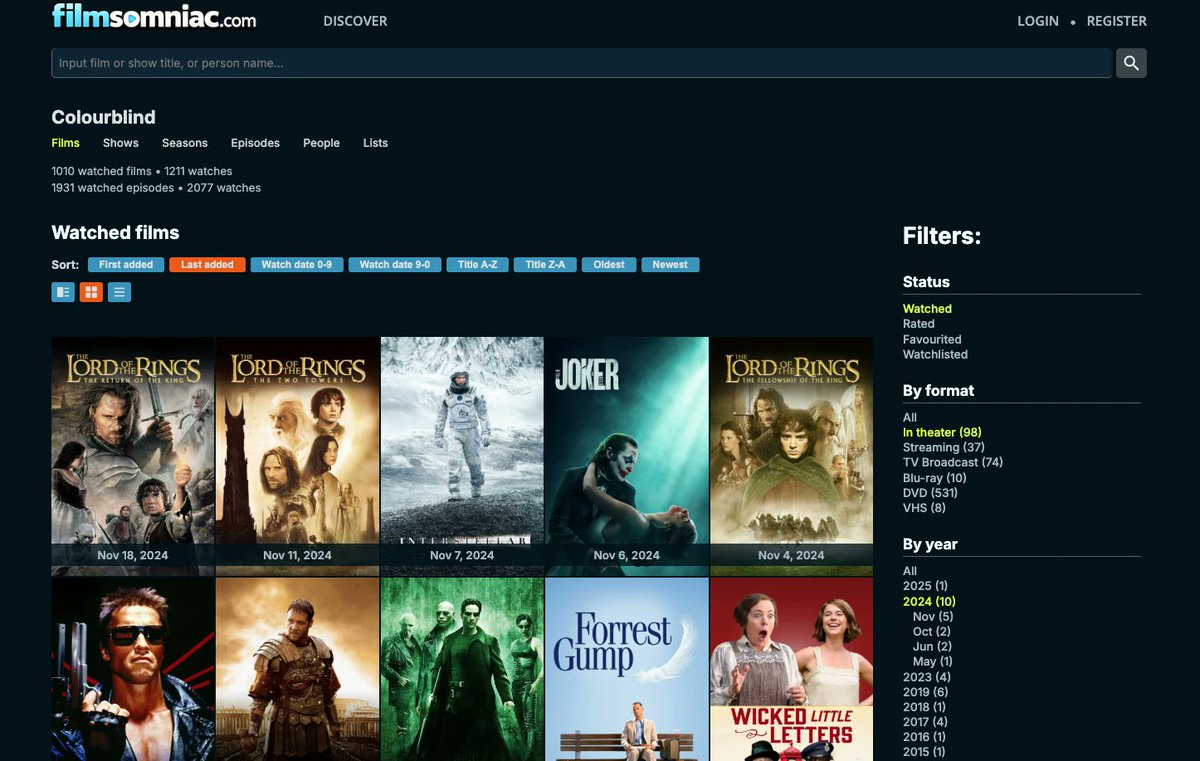Open Fellowship of the Ring poster
Image resolution: width=1200 pixels, height=761 pixels.
pyautogui.click(x=791, y=456)
